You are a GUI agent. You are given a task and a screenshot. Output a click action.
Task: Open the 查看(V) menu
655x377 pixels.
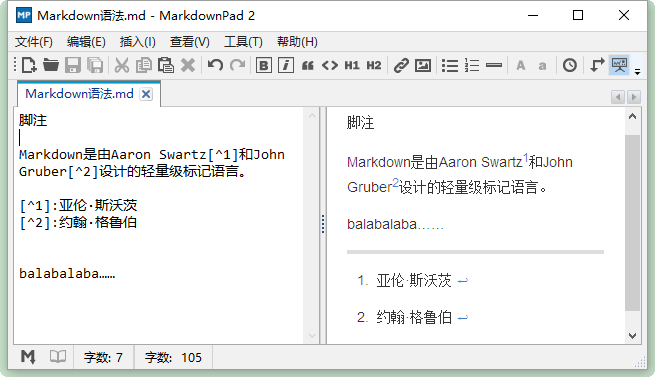(190, 42)
